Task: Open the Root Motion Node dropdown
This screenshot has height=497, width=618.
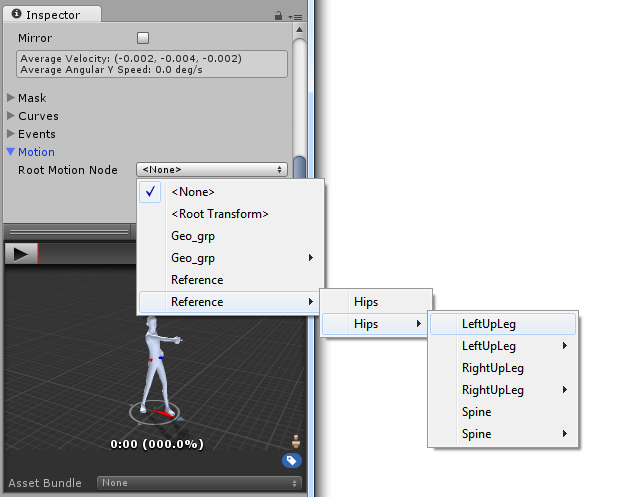Action: [x=212, y=170]
